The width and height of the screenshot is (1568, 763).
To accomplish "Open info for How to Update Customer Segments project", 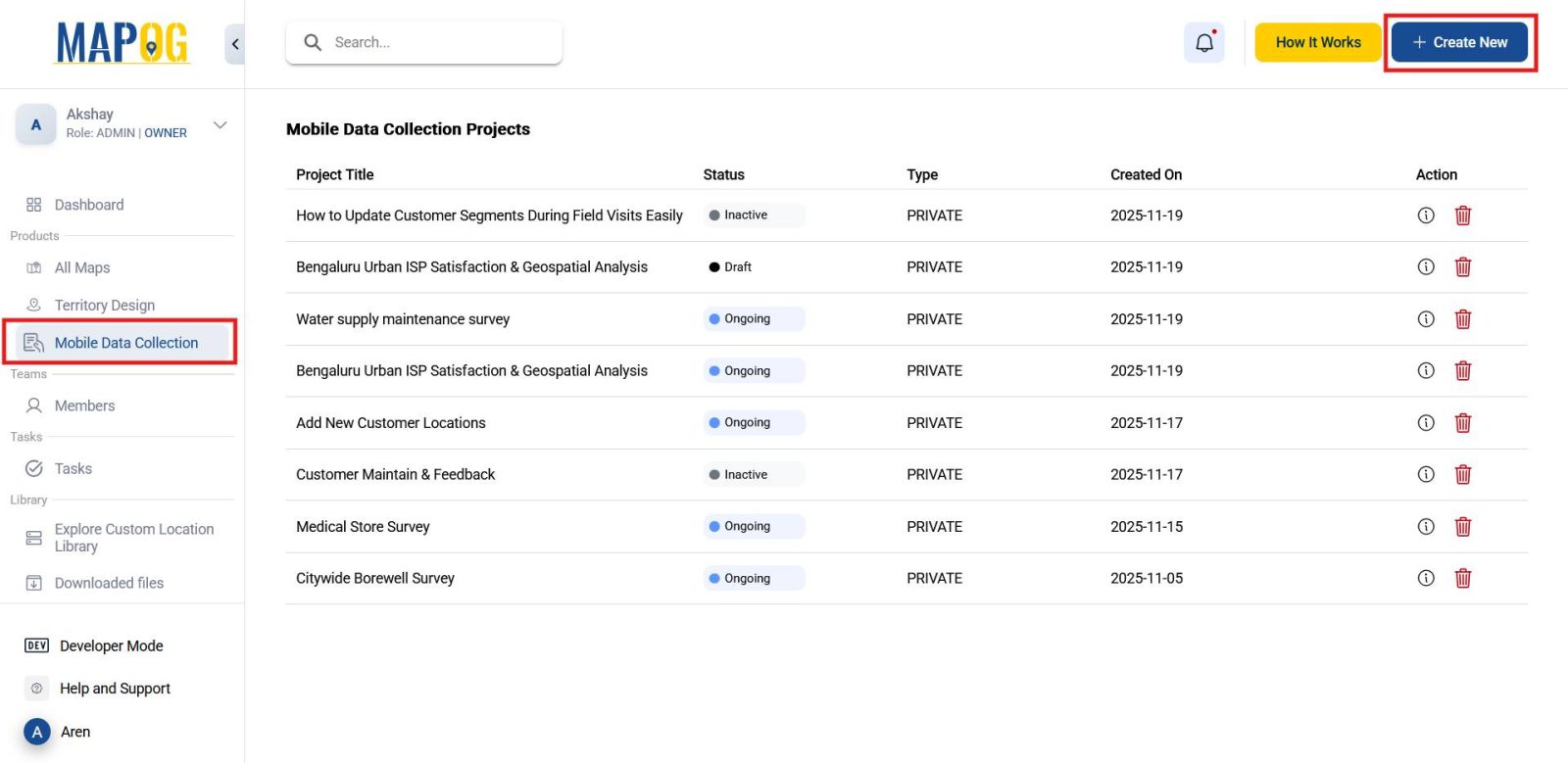I will coord(1426,215).
